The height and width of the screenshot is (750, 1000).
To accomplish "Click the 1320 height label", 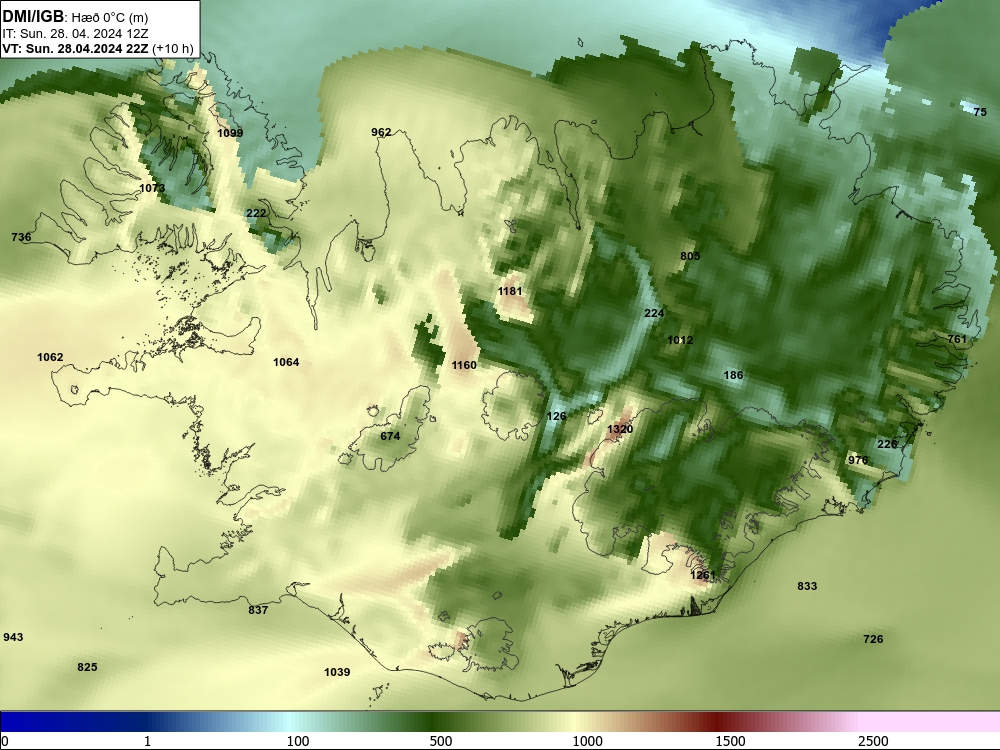I will point(620,429).
